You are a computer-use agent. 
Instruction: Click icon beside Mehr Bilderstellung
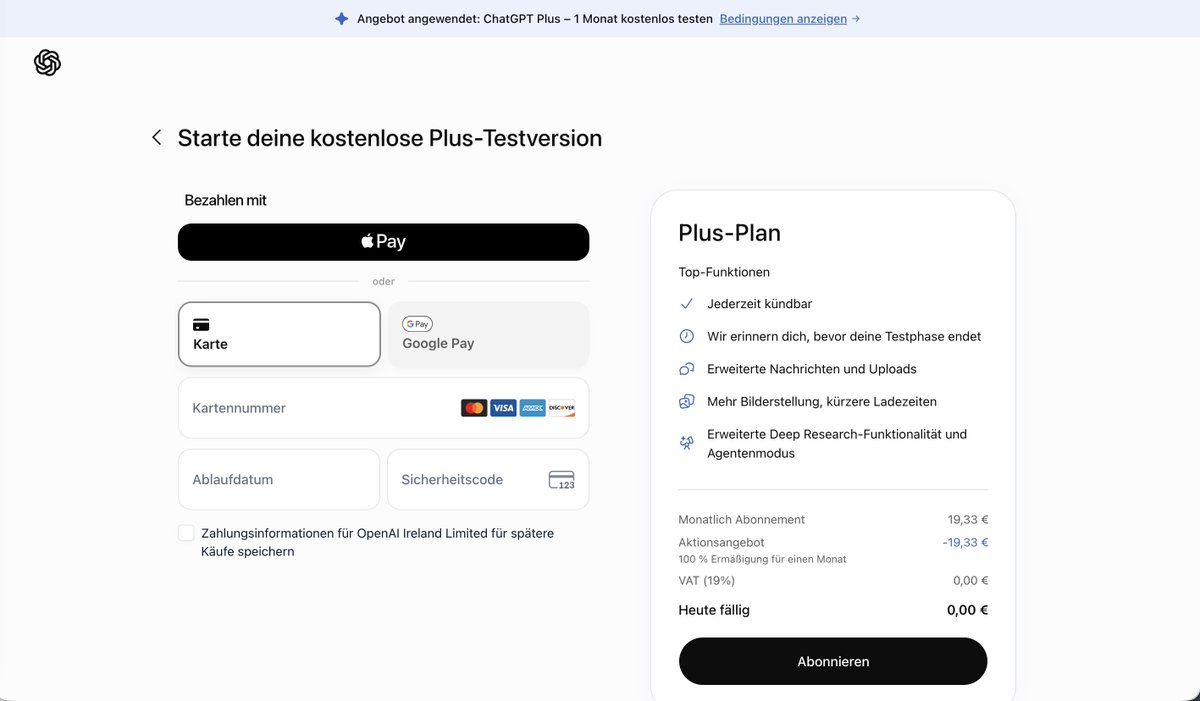[686, 401]
